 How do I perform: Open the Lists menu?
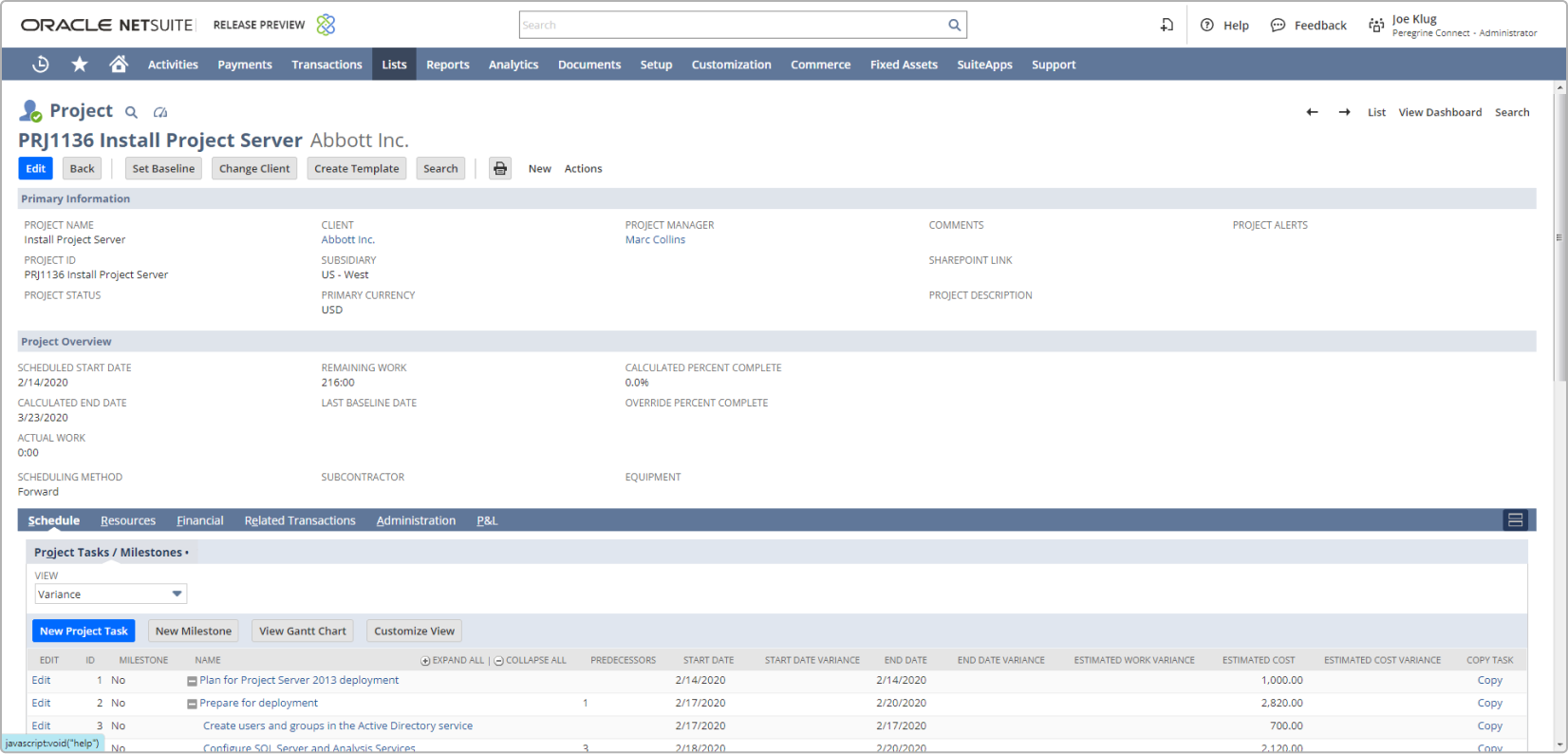click(394, 65)
